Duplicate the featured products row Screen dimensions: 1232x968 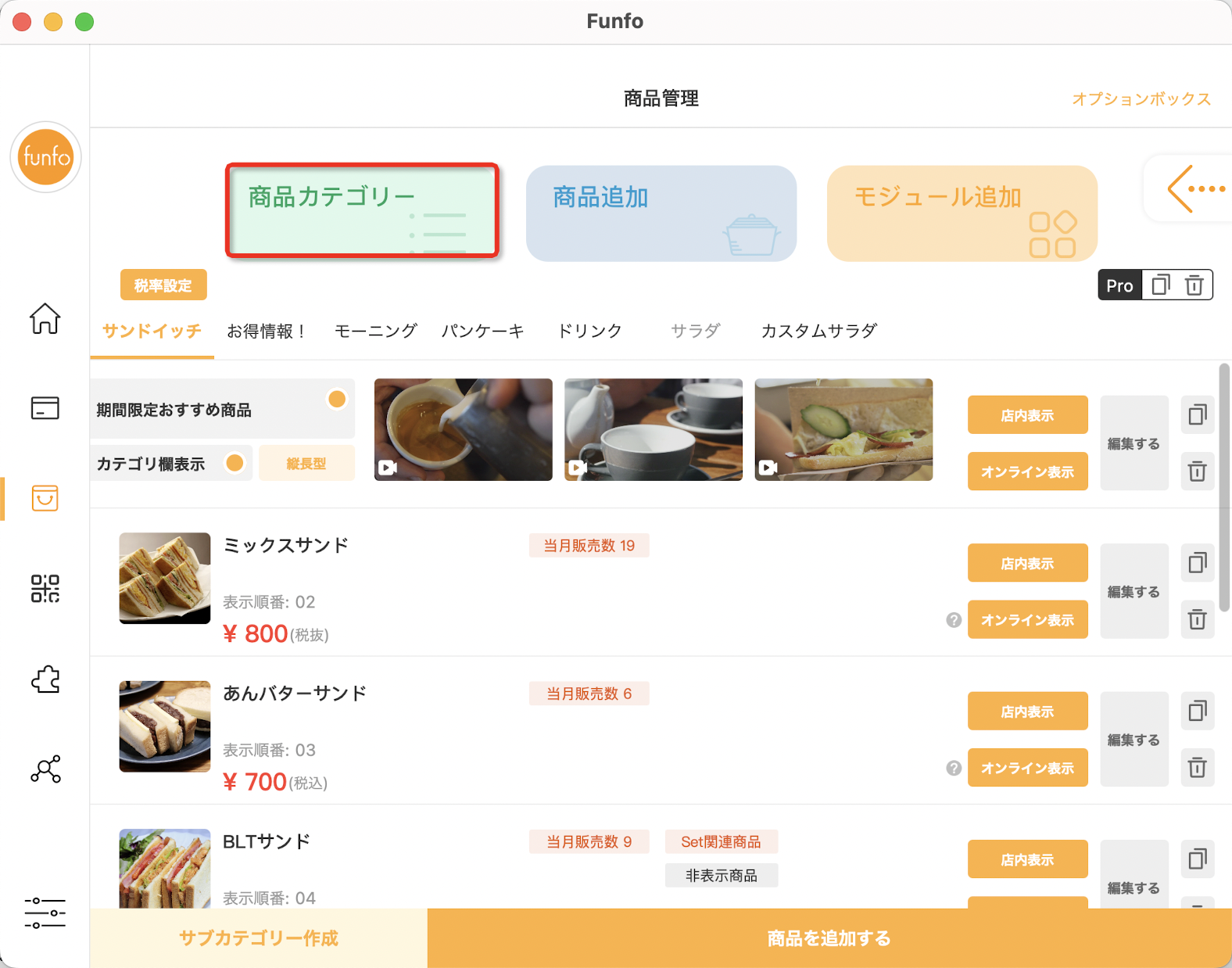[x=1197, y=414]
